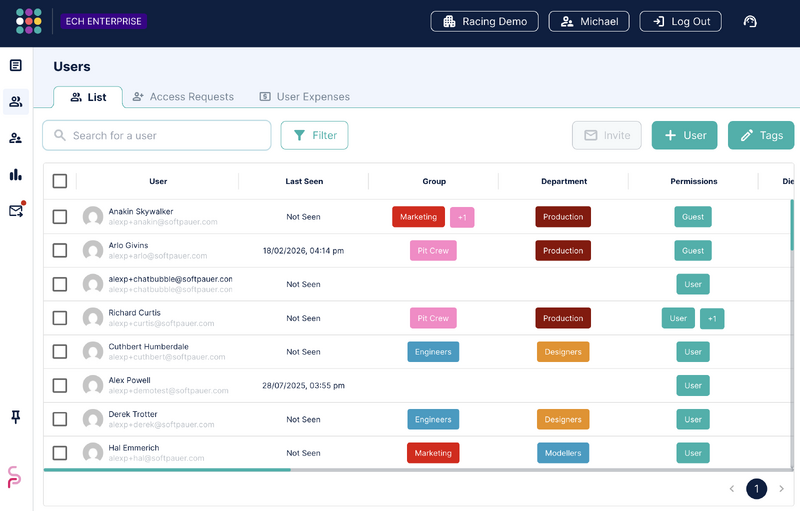Viewport: 800px width, 511px height.
Task: Select the Users icon in sidebar
Action: [16, 101]
